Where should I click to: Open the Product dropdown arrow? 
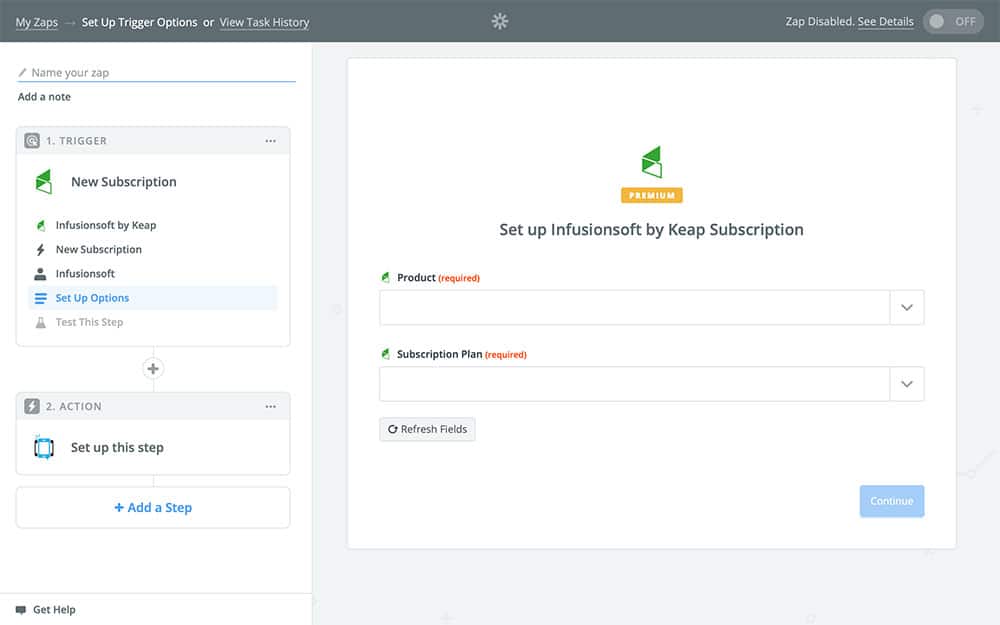907,308
